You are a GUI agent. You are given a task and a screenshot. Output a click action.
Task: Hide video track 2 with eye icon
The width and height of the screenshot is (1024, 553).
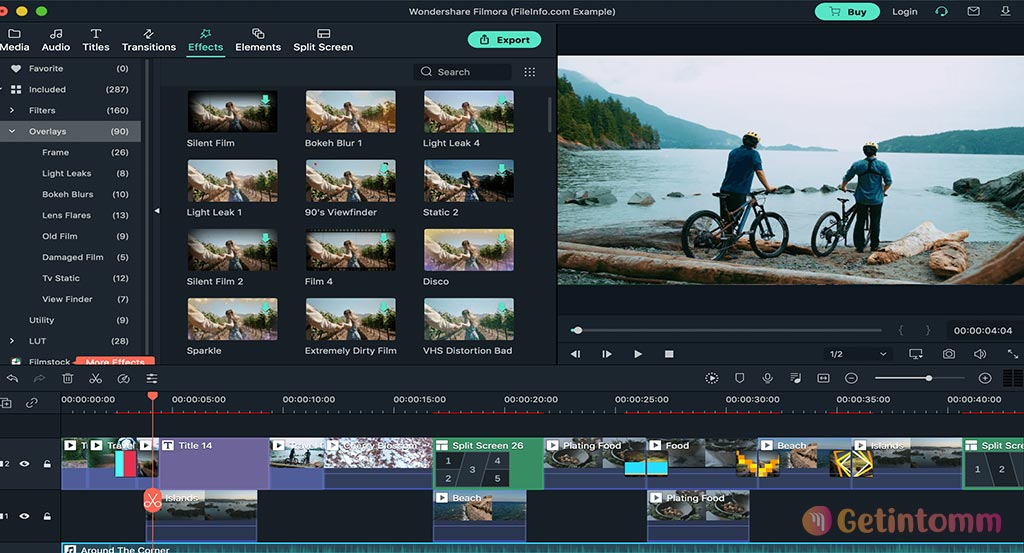click(x=24, y=464)
